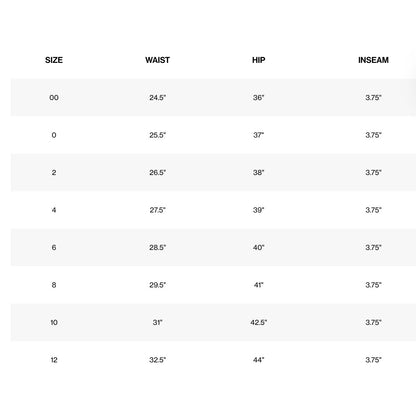This screenshot has height=416, width=416.
Task: Click the 44" hip measurement
Action: [258, 360]
